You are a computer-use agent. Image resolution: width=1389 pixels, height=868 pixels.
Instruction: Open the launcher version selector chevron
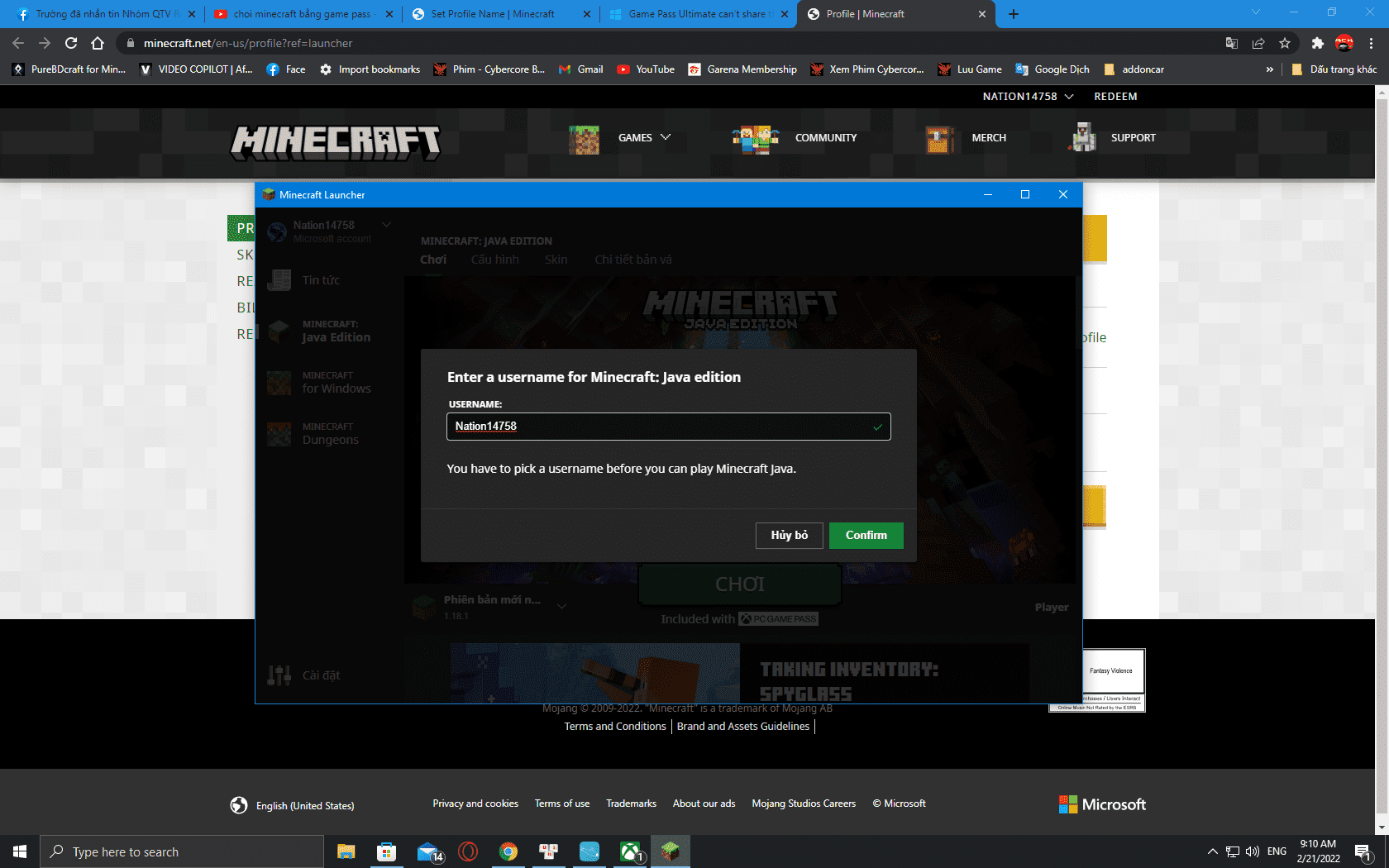click(561, 607)
